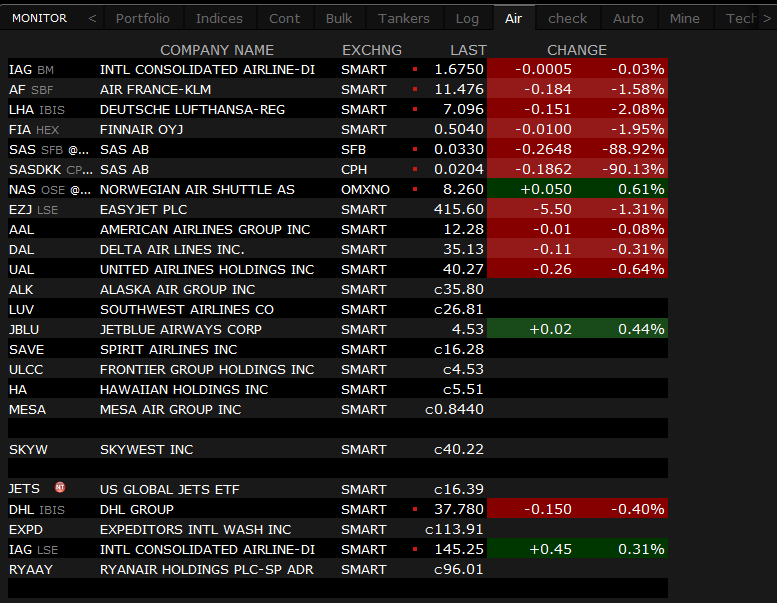Click the AAL ticker symbol

[x=21, y=229]
